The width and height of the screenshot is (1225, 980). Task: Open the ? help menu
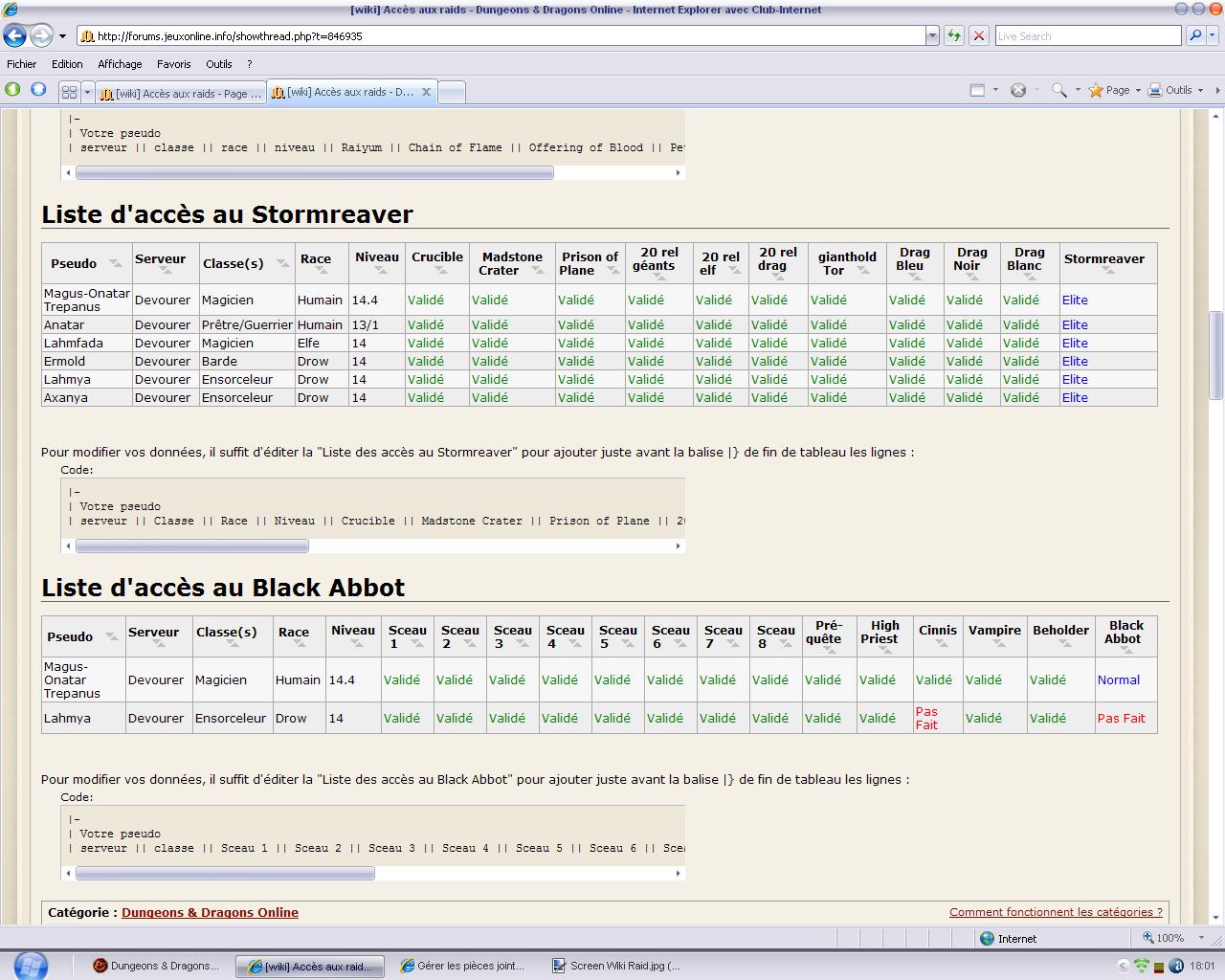pos(249,64)
